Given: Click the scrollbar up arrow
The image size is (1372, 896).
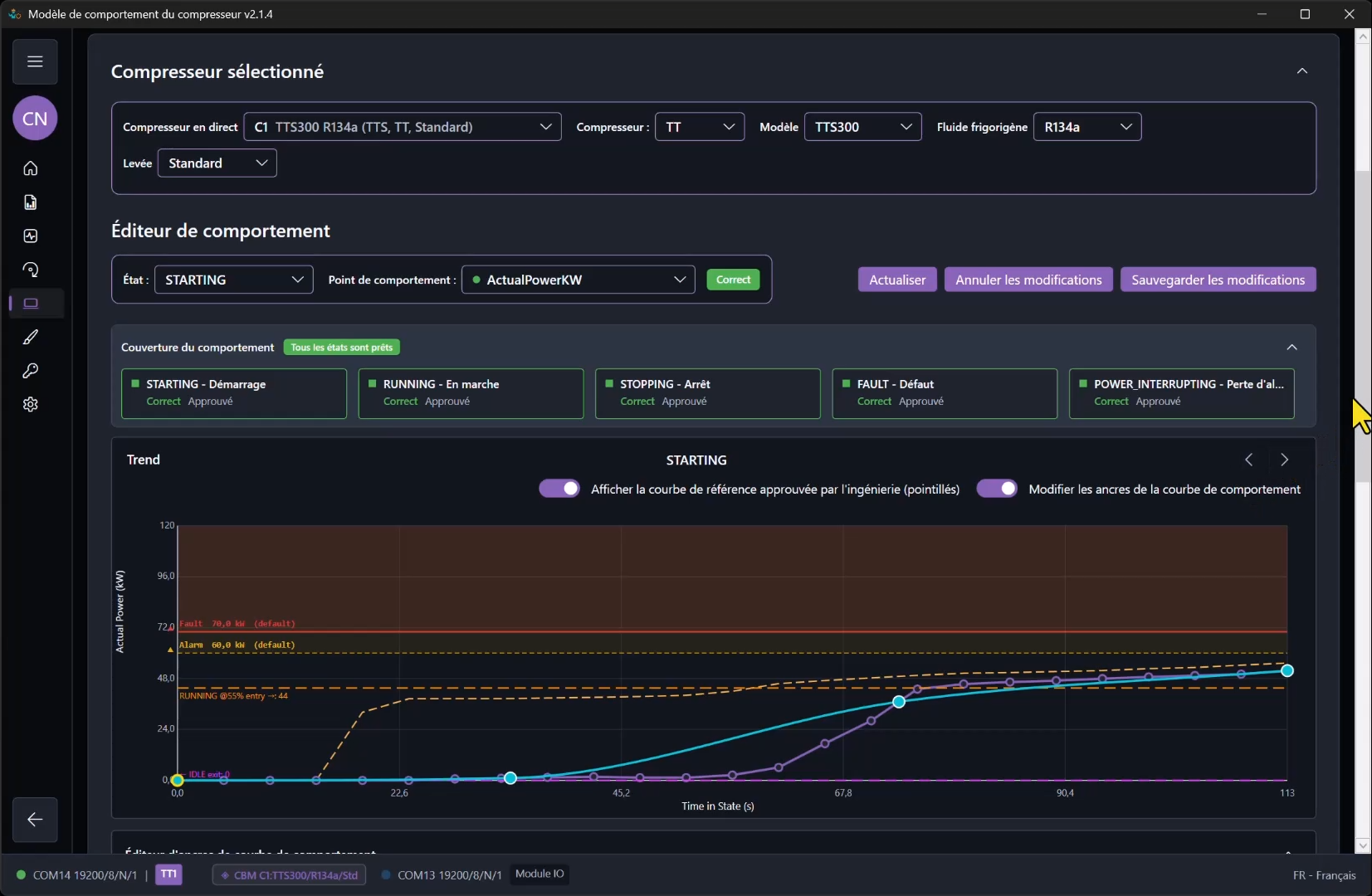Looking at the screenshot, I should [x=1363, y=36].
